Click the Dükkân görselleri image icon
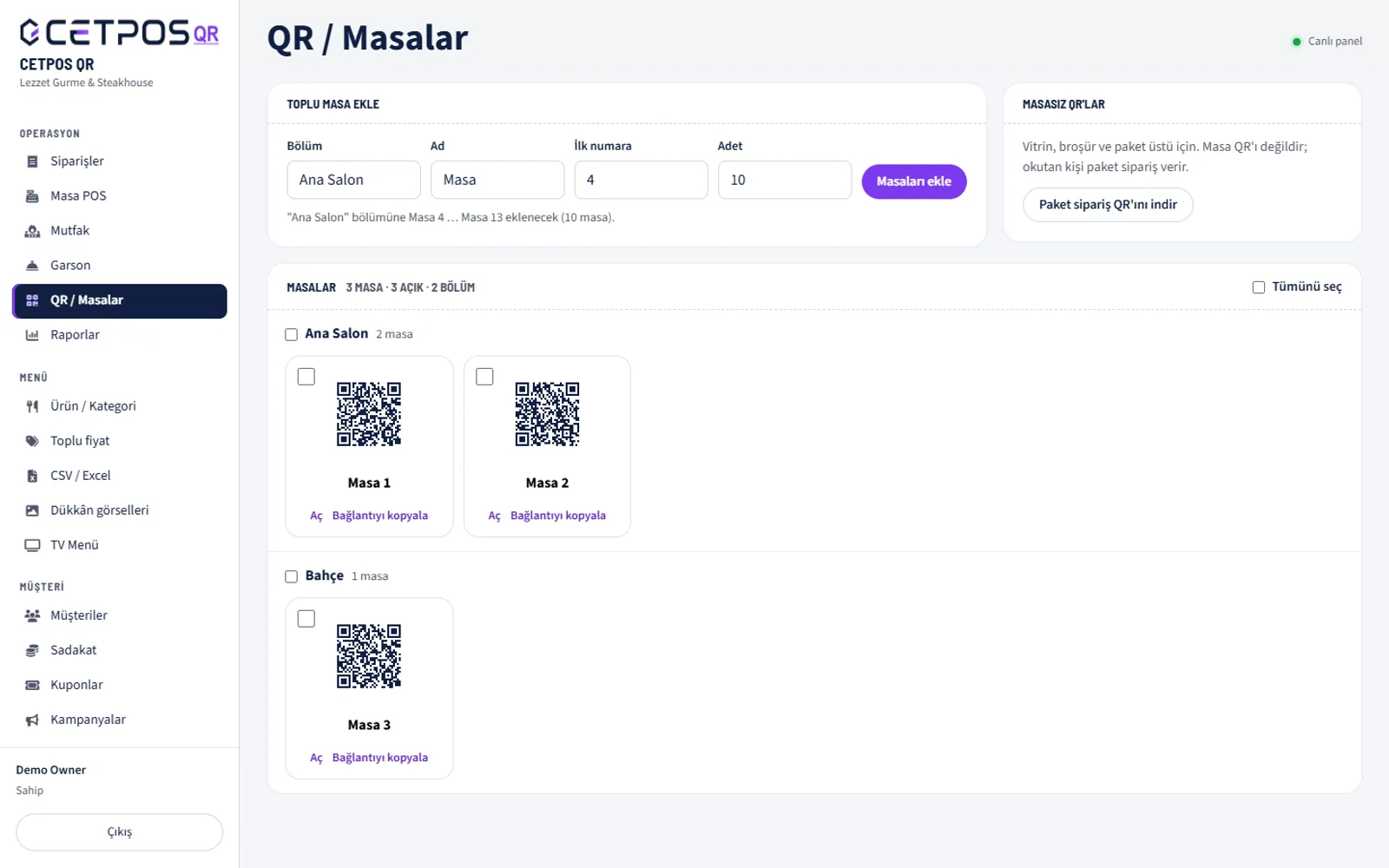Viewport: 1389px width, 868px height. tap(32, 510)
